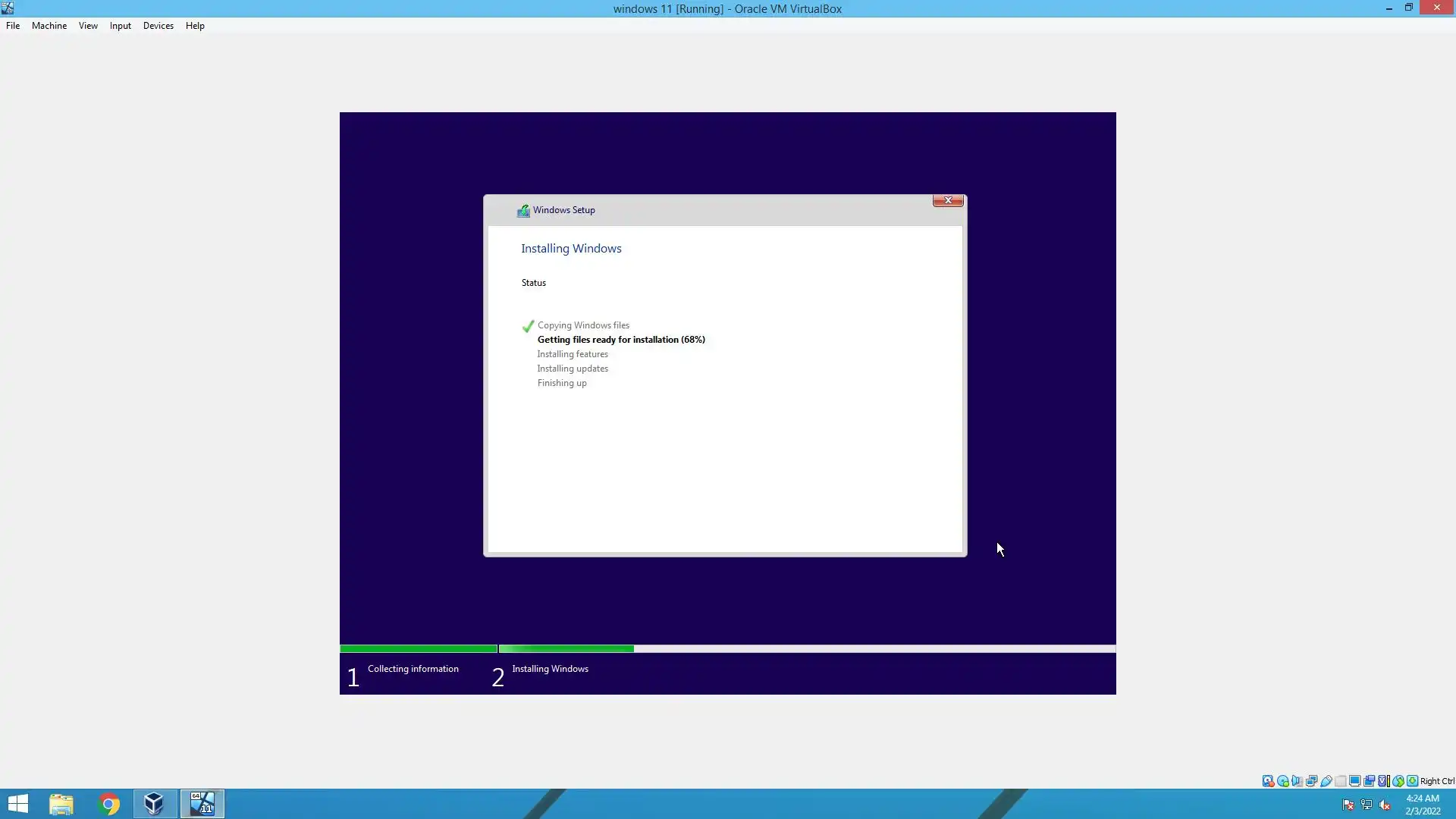Open the Help menu
Screen dimensions: 1456x819
pos(195,26)
